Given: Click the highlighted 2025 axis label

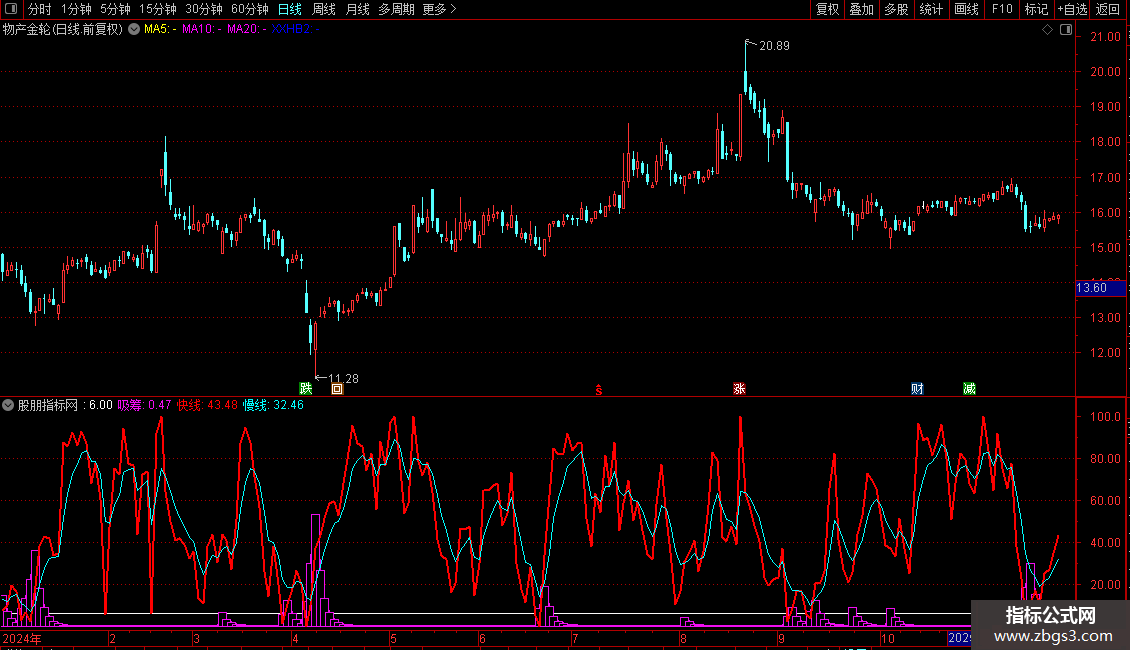Looking at the screenshot, I should tap(959, 638).
